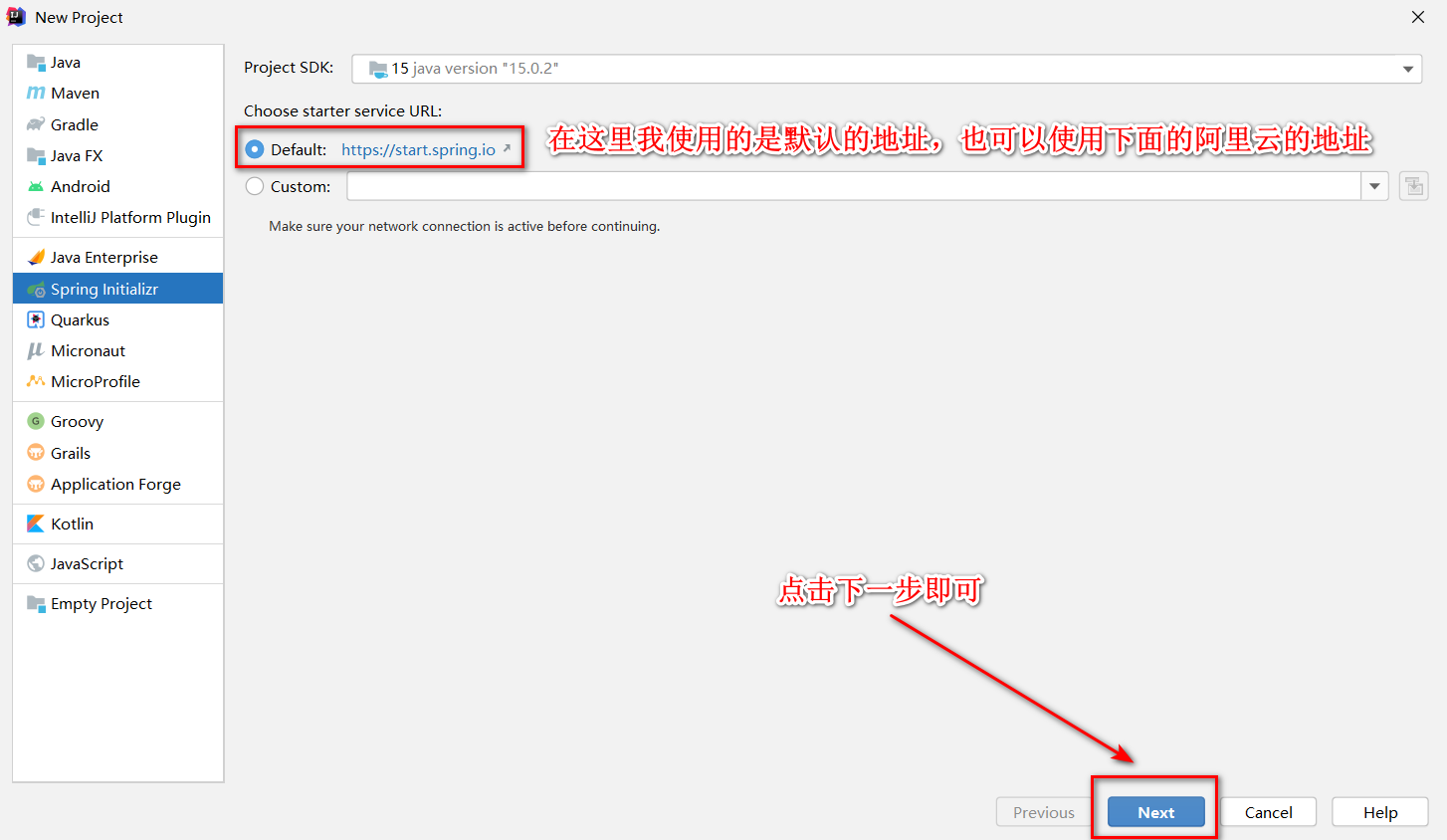Image resolution: width=1447 pixels, height=840 pixels.
Task: Click the Previous button
Action: pos(1044,812)
